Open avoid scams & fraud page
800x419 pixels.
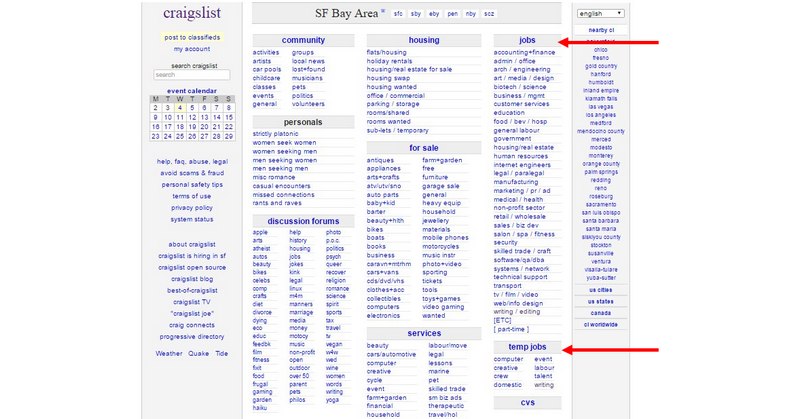click(192, 173)
